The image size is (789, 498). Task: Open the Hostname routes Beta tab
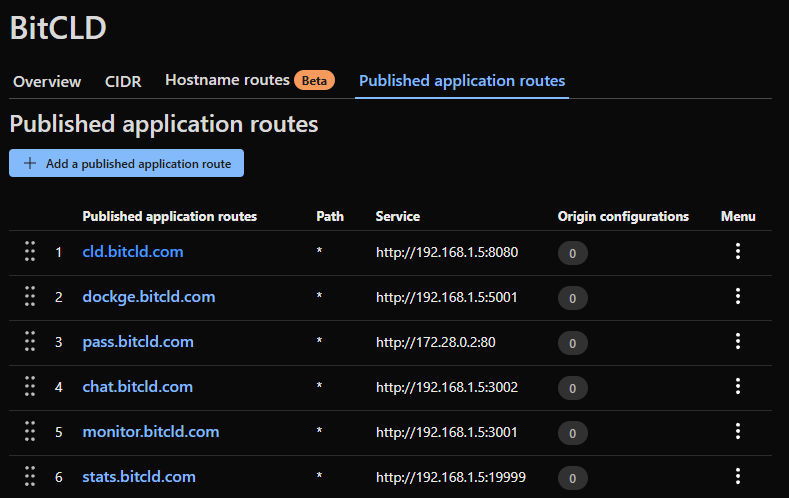[249, 80]
